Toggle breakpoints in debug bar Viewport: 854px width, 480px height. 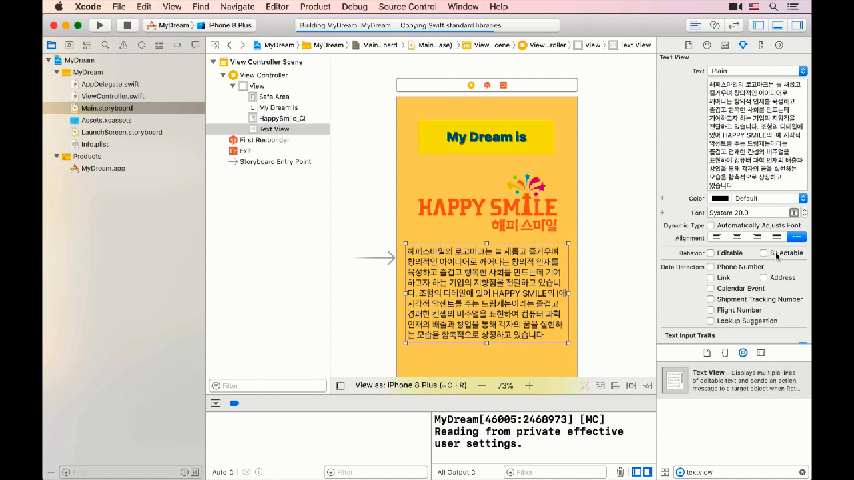[x=234, y=403]
